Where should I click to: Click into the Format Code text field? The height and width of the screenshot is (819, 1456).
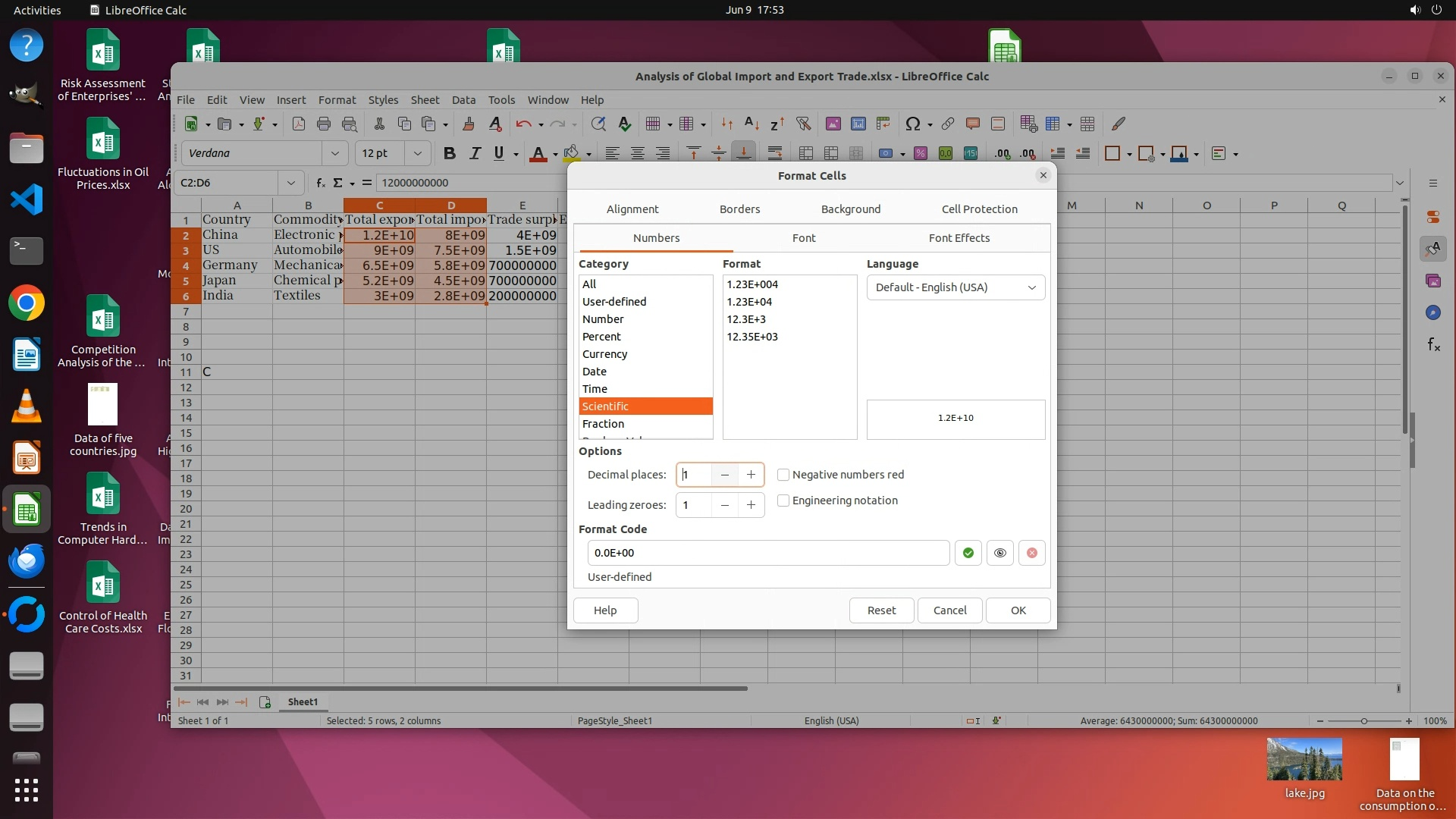tap(767, 553)
